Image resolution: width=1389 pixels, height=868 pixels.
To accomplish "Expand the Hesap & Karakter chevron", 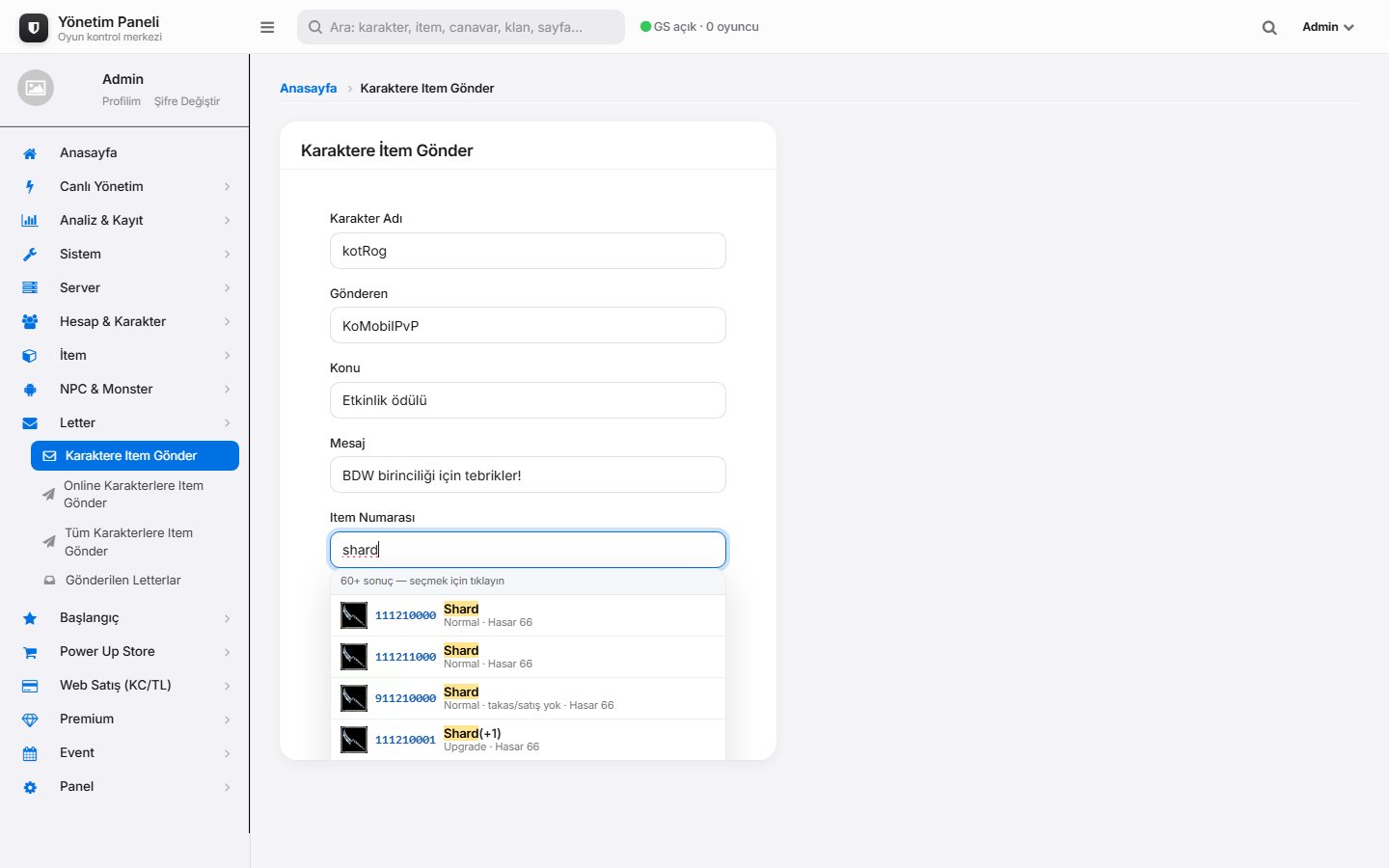I will tap(228, 322).
